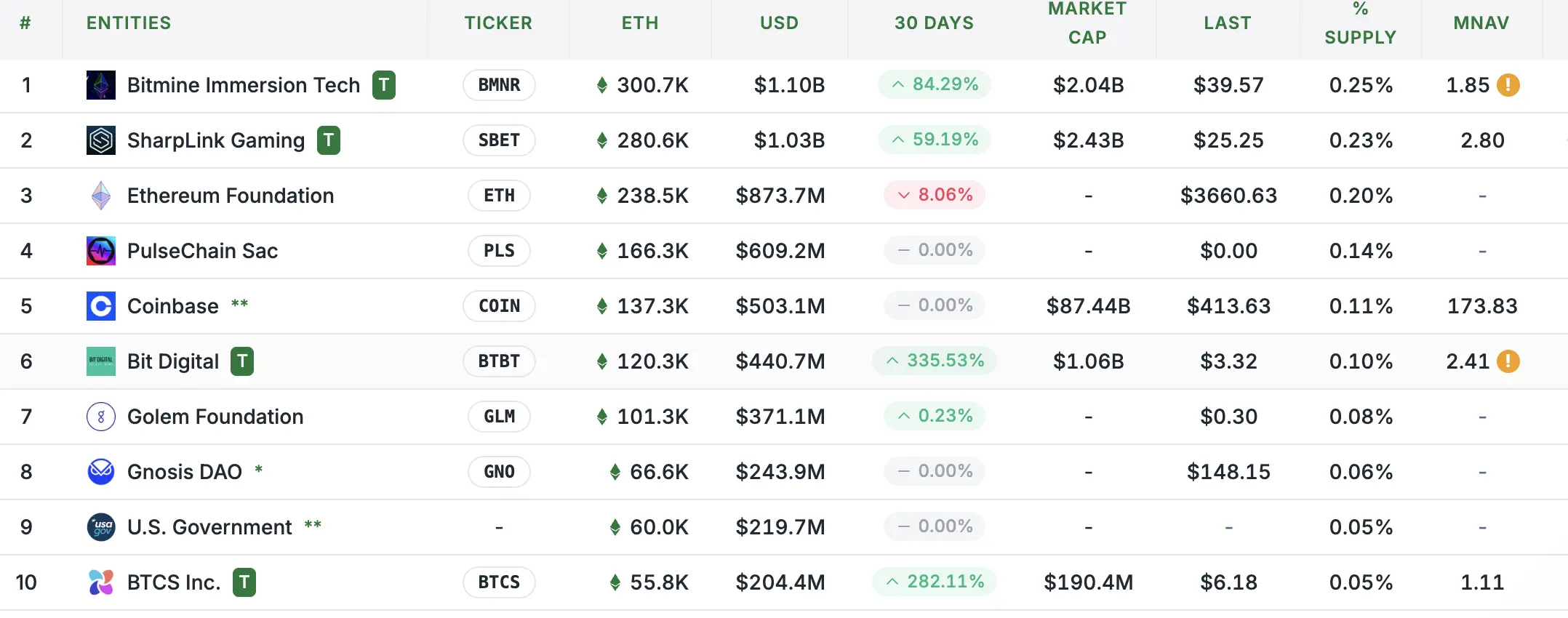Click the SharpLink Gaming logo
The height and width of the screenshot is (618, 1568).
click(100, 140)
